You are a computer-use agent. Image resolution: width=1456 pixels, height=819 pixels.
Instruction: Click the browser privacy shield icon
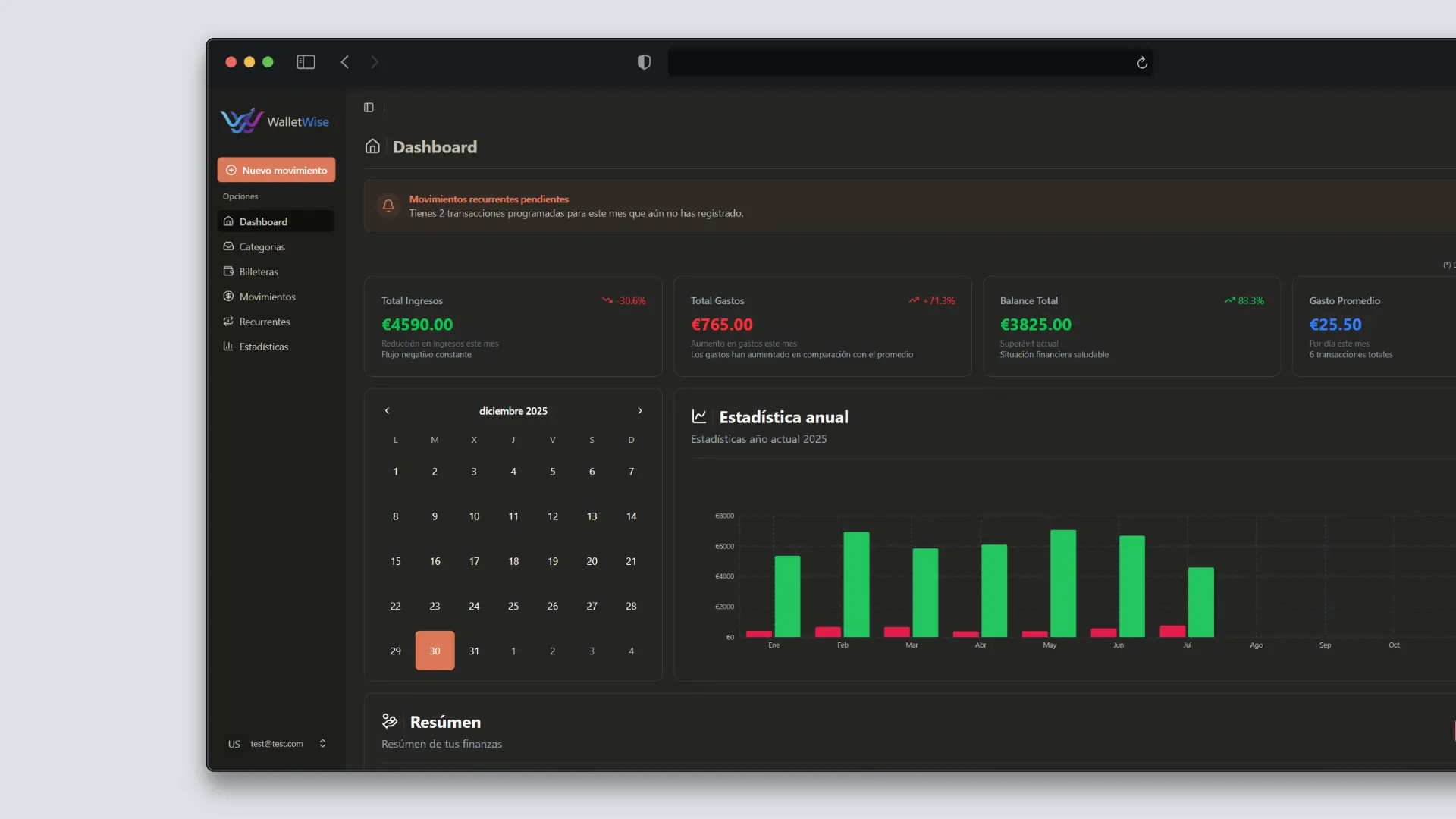tap(644, 62)
